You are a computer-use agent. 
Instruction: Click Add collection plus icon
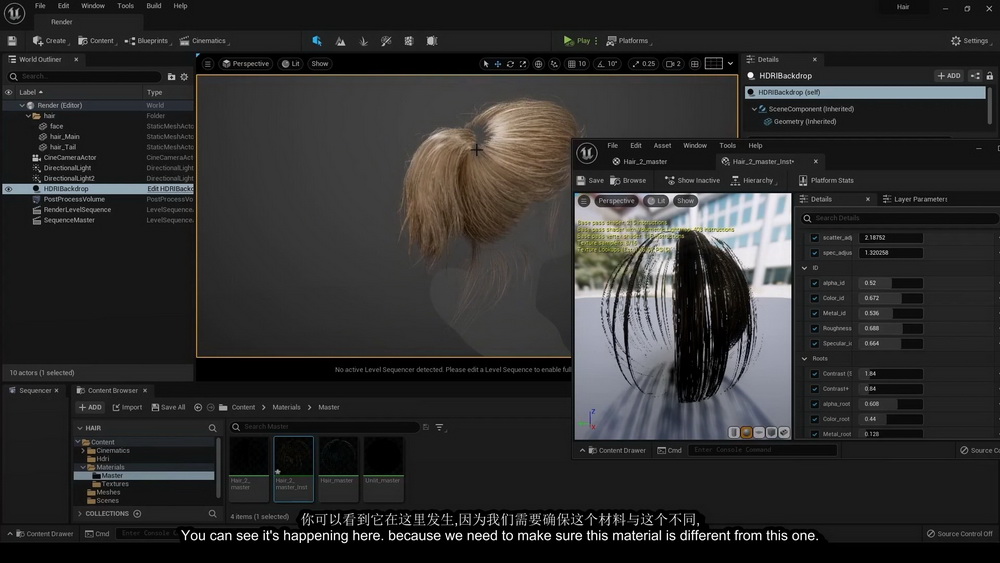click(137, 514)
